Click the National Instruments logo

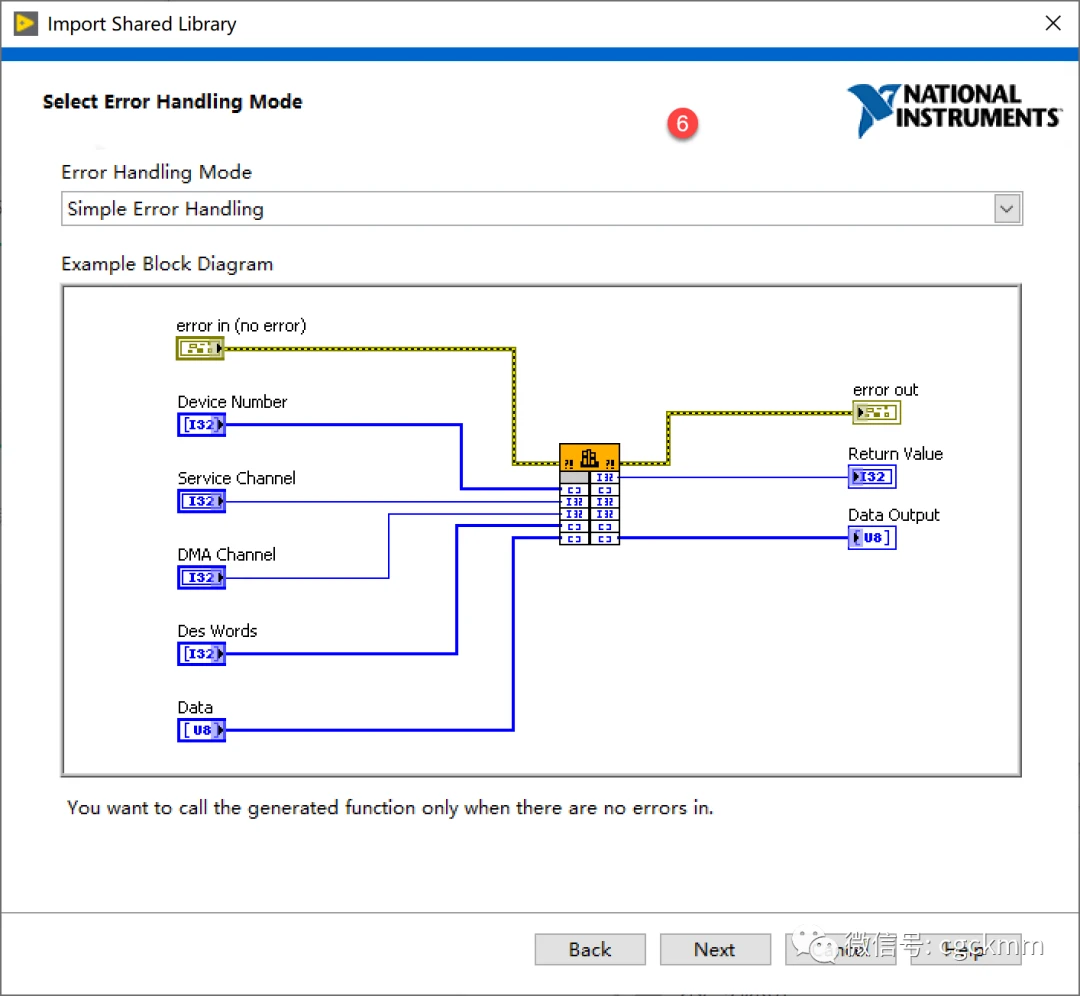coord(954,108)
